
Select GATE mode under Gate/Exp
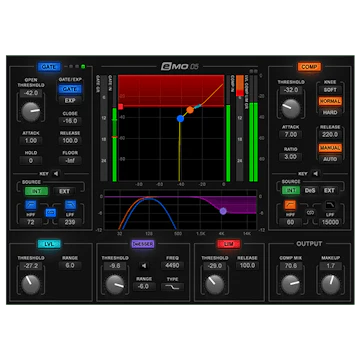pos(70,89)
